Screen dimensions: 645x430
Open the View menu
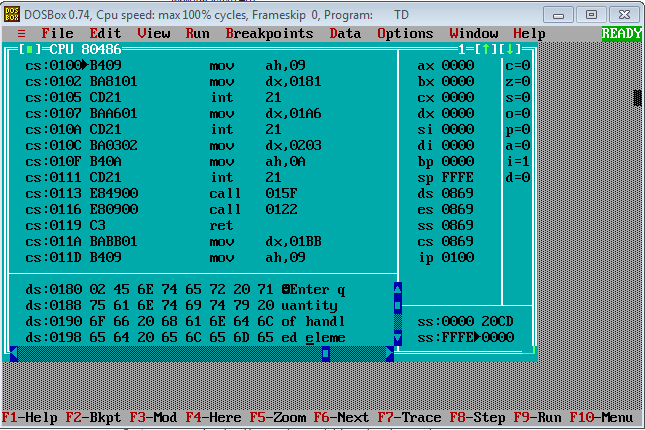coord(153,33)
